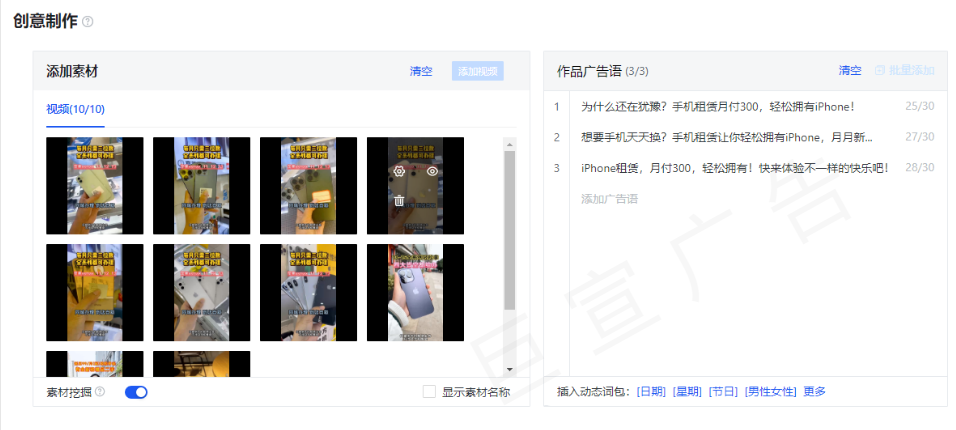956x430 pixels.
Task: Click the (3/3) slogan count
Action: 637,71
